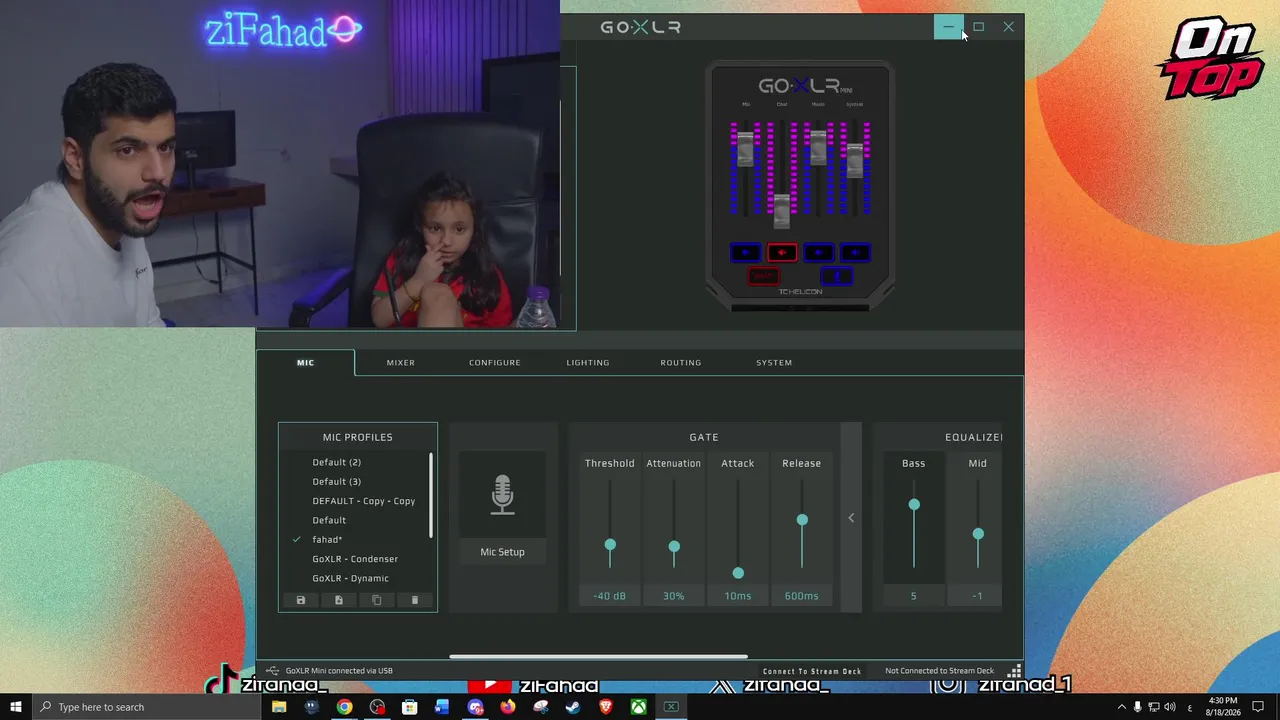Open the Windows notification center
Screen dimensions: 1280x720
tap(1259, 707)
